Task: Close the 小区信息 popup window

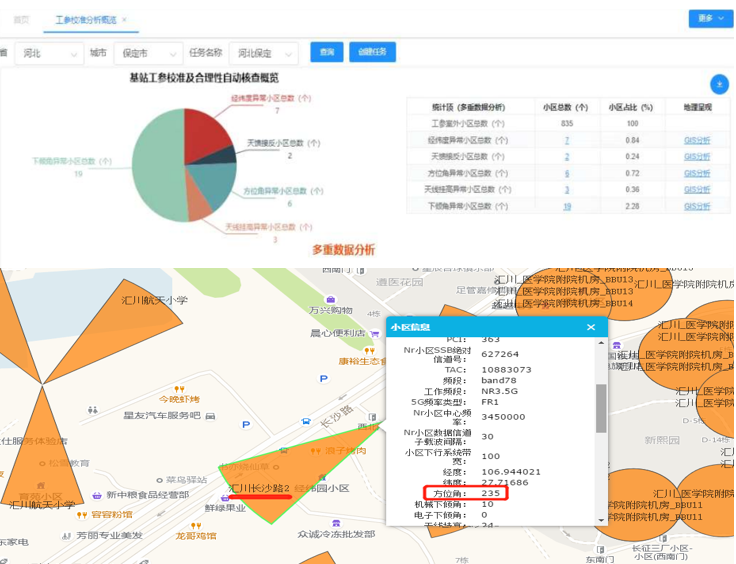Action: click(591, 327)
